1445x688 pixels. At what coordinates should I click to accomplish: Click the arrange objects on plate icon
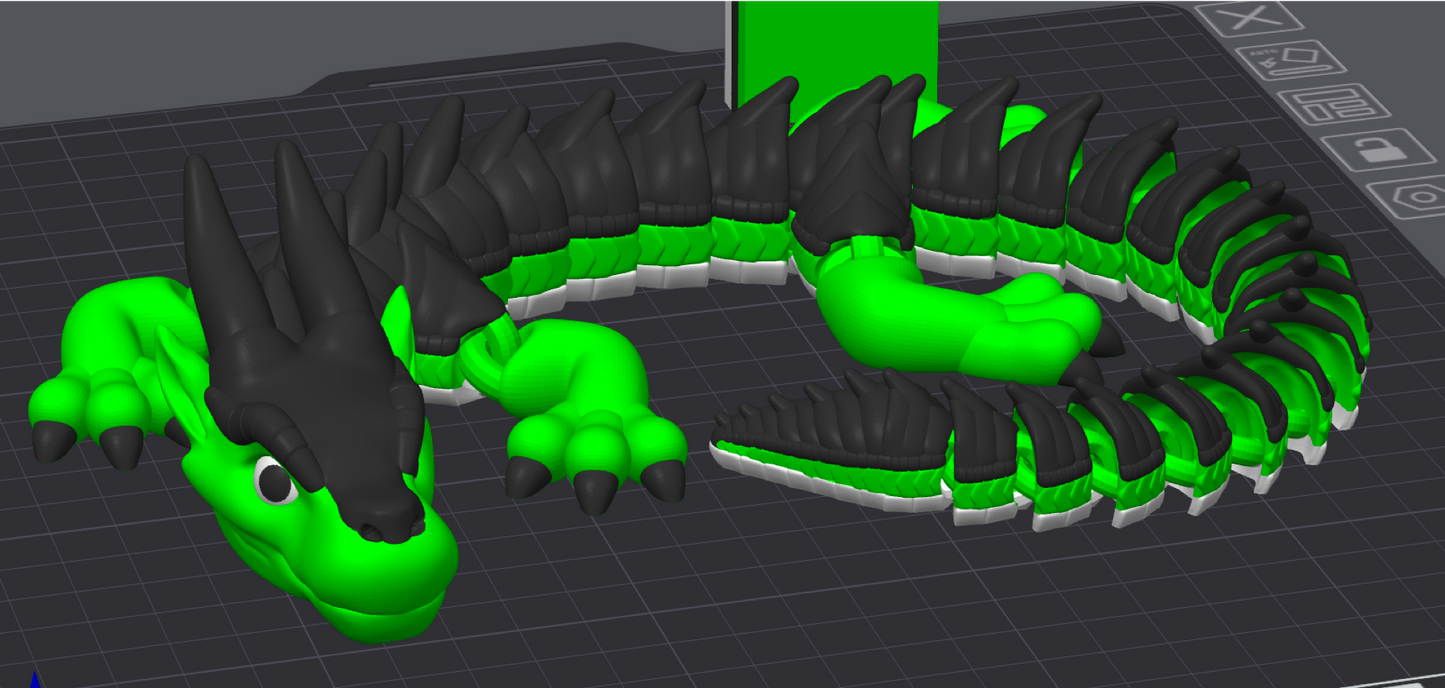[1335, 104]
